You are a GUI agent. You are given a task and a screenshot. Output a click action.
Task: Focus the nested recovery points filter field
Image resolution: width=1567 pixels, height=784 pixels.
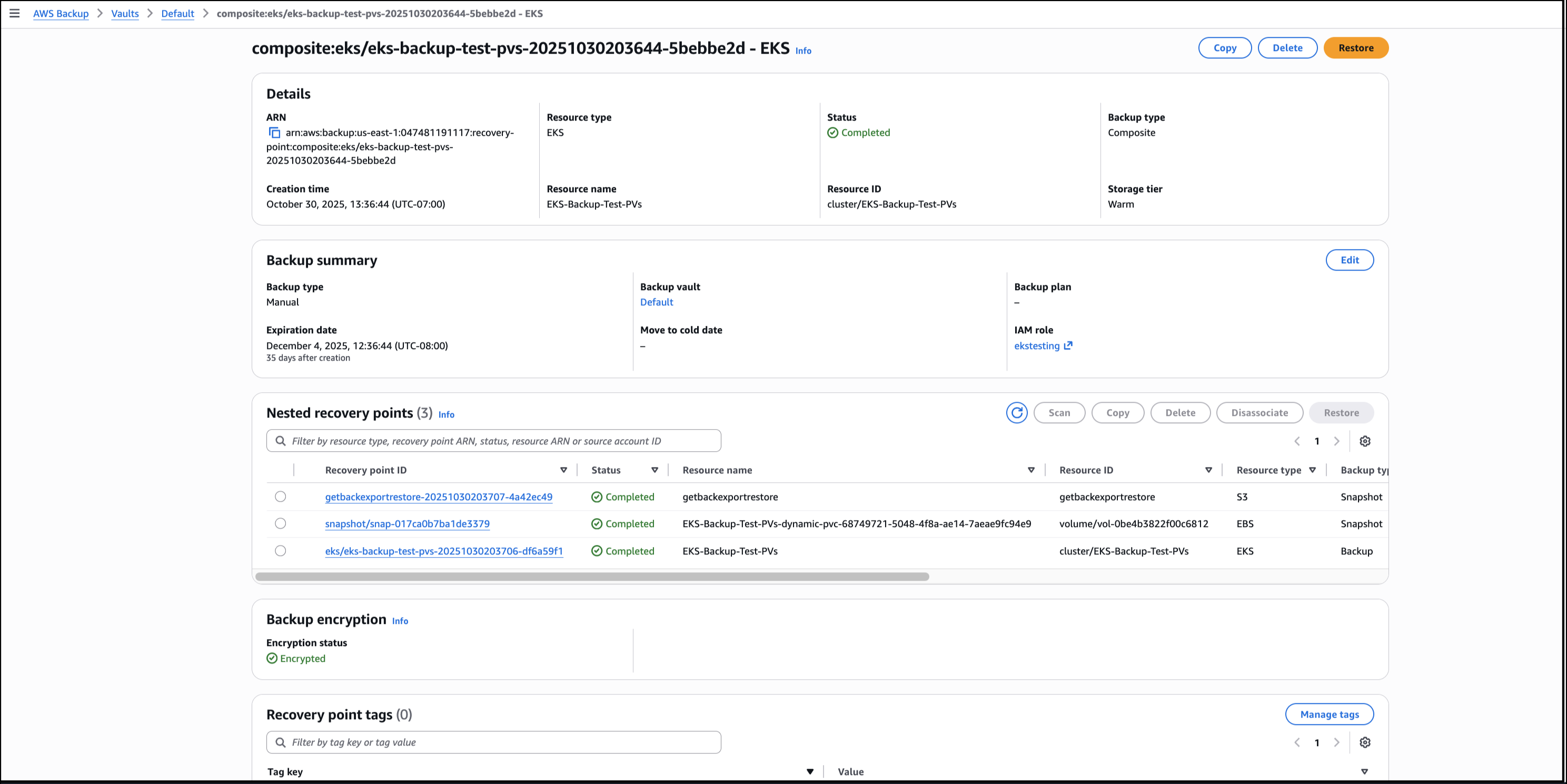(493, 441)
